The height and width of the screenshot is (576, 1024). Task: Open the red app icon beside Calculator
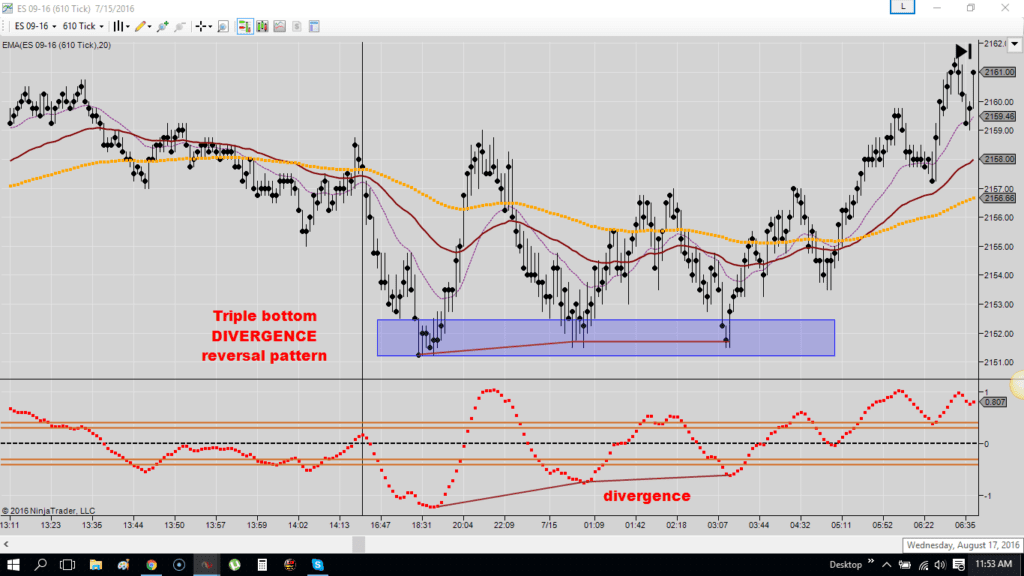(290, 564)
